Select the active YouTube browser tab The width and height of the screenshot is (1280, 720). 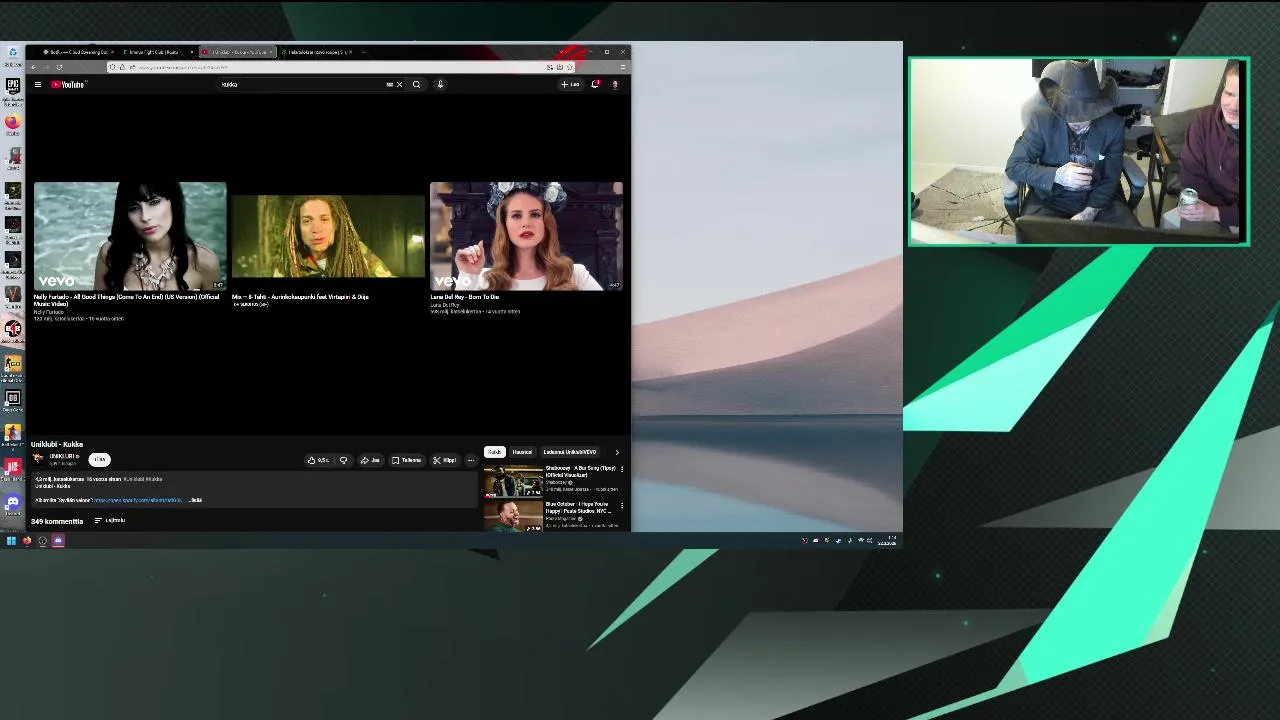[236, 52]
